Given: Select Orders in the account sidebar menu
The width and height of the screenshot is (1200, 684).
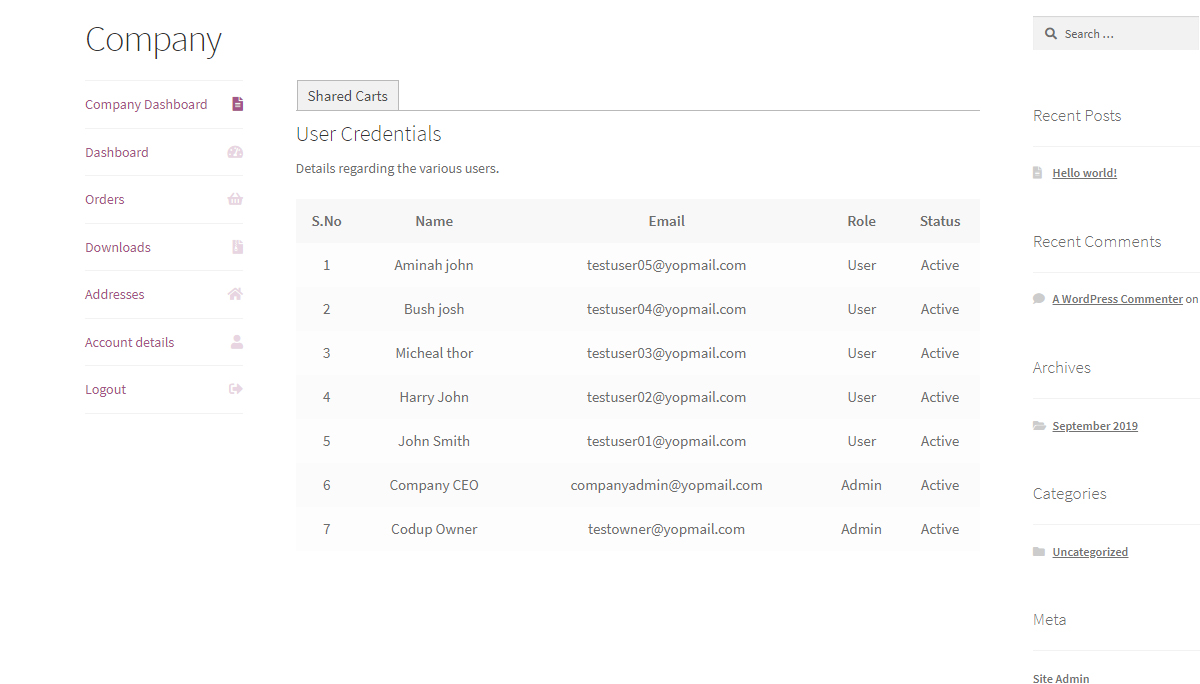Looking at the screenshot, I should (104, 199).
